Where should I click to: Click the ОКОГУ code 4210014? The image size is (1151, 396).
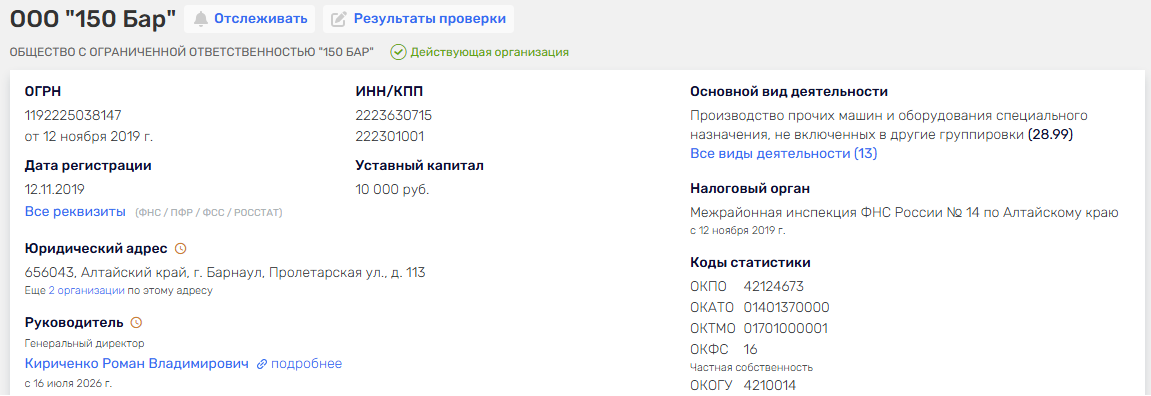point(769,385)
